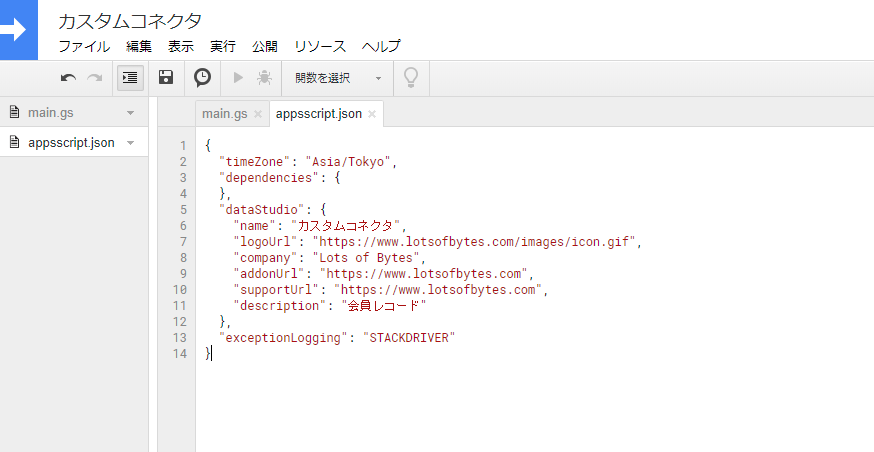This screenshot has height=452, width=874.
Task: Click the undo arrow icon
Action: pyautogui.click(x=68, y=78)
